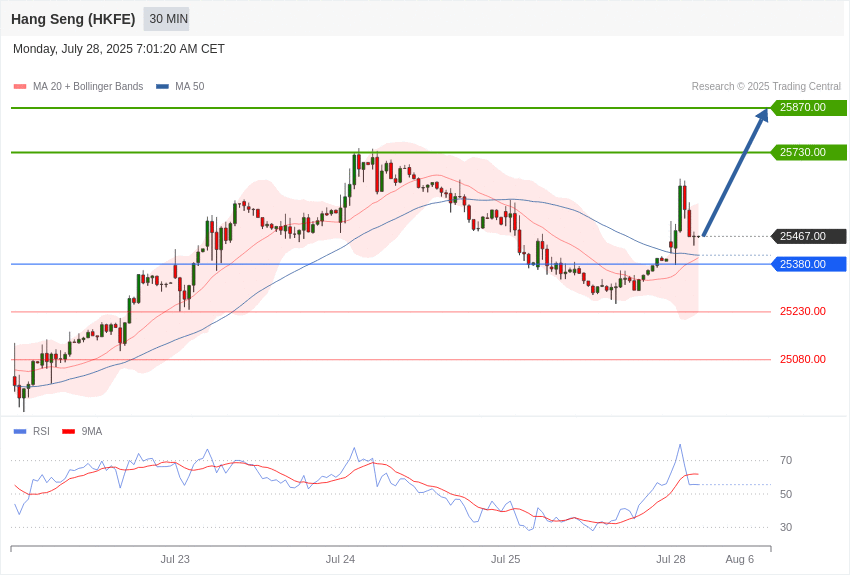Image resolution: width=850 pixels, height=576 pixels.
Task: Select the Jul 24 date axis label
Action: (340, 559)
